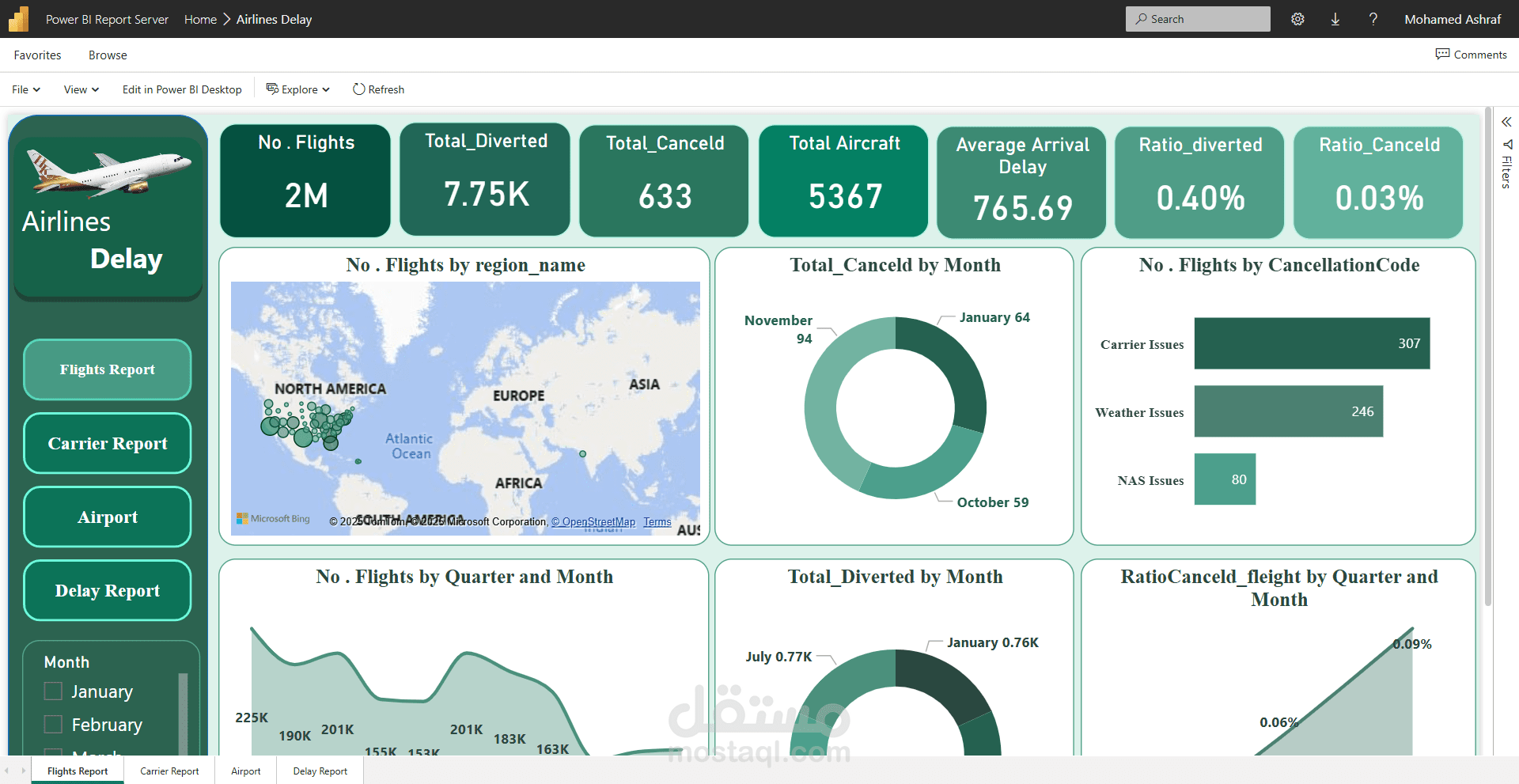The width and height of the screenshot is (1519, 784).
Task: Click the Average Arrival Delay card
Action: tap(1022, 182)
